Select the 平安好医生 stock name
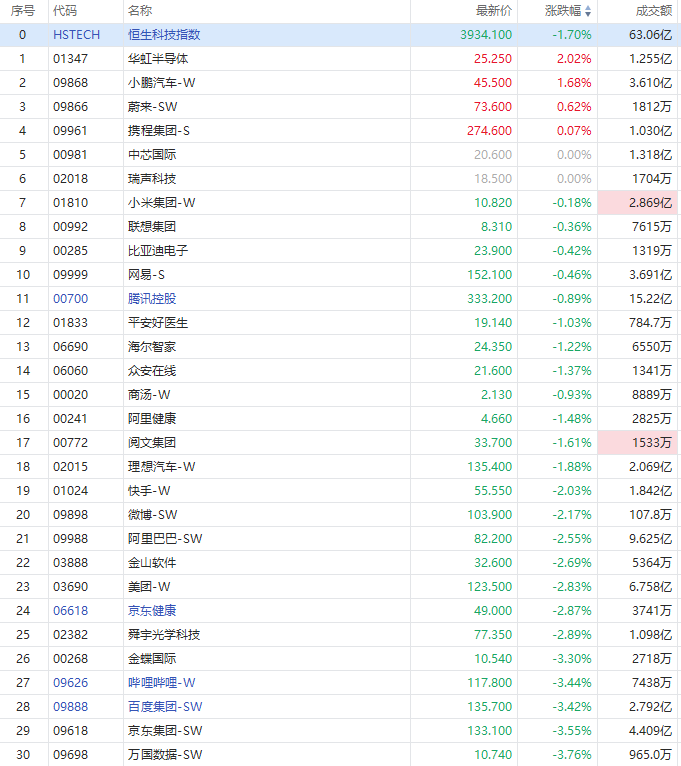Viewport: 681px width, 766px height. tap(158, 322)
